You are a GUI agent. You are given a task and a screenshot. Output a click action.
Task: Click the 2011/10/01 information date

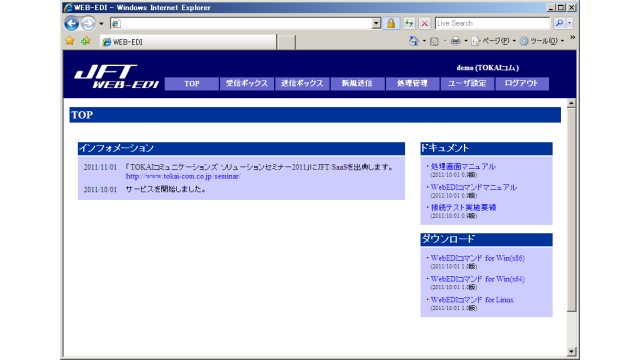[100, 189]
